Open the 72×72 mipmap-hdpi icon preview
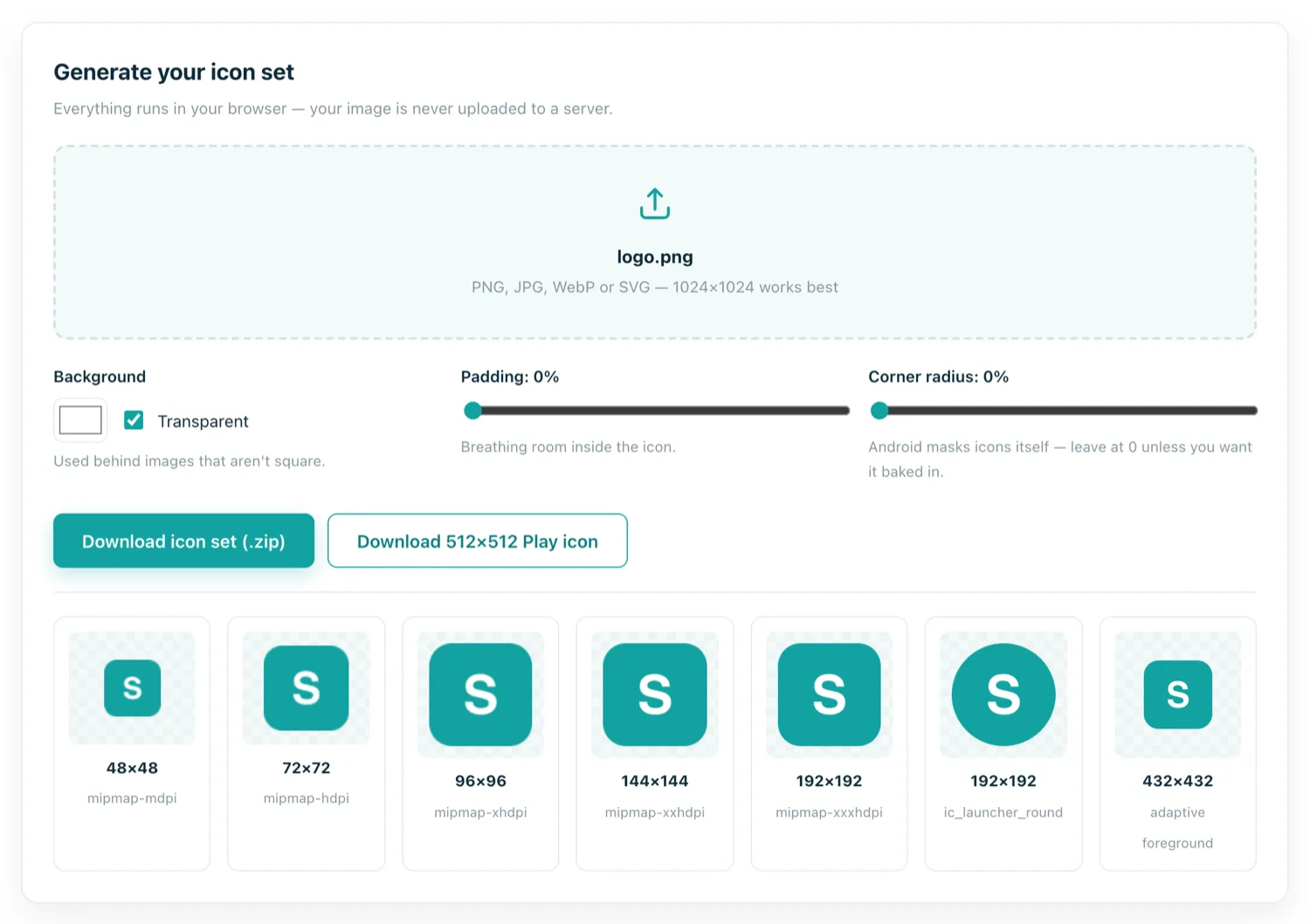The image size is (1310, 924). pyautogui.click(x=307, y=688)
